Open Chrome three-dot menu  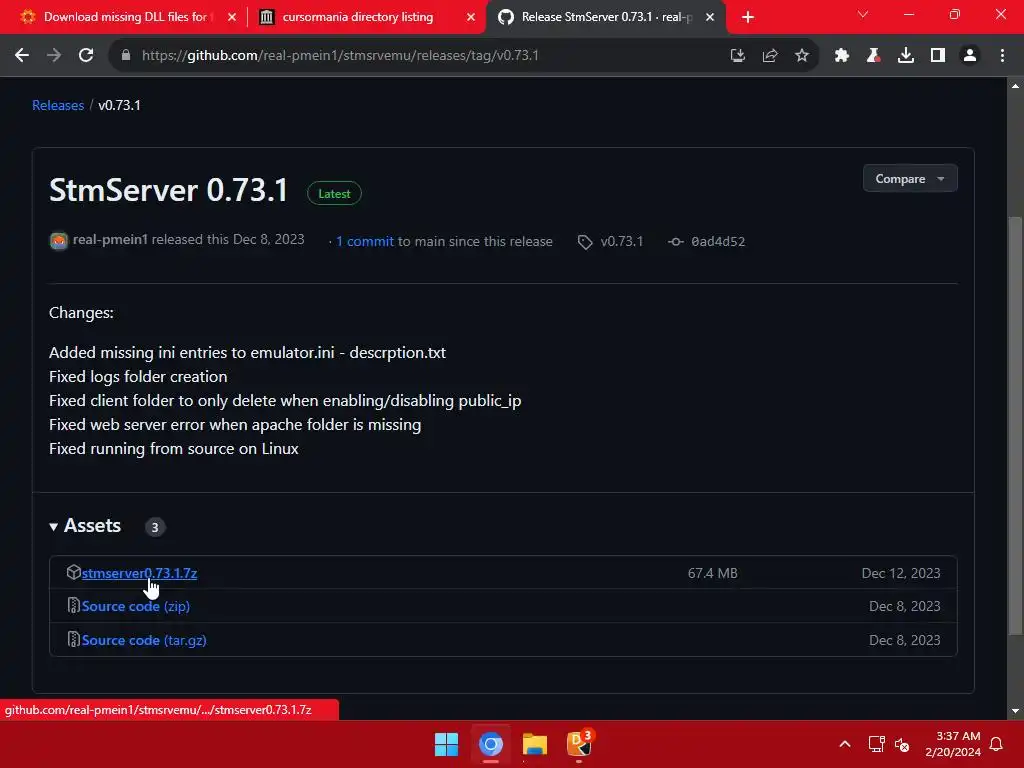pos(1002,56)
